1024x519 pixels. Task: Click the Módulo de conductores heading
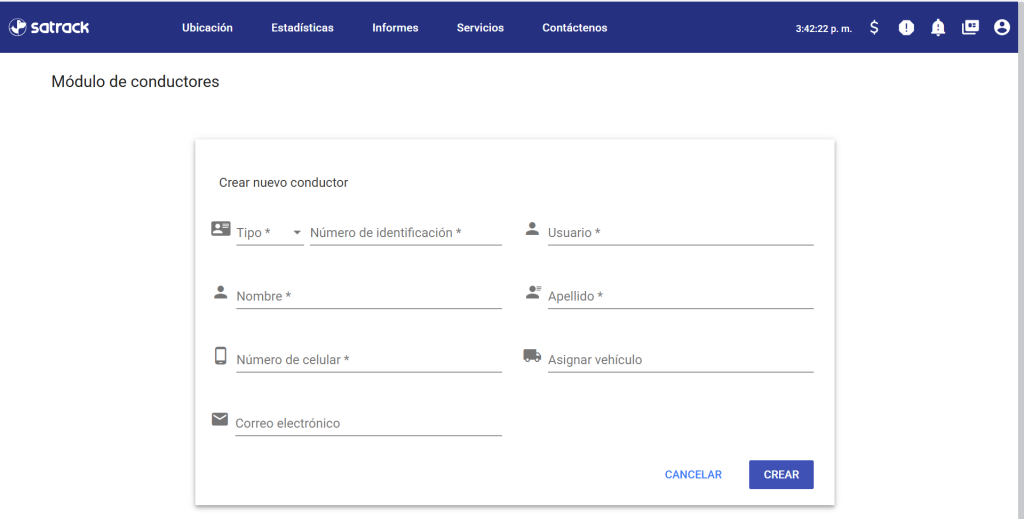pyautogui.click(x=135, y=82)
